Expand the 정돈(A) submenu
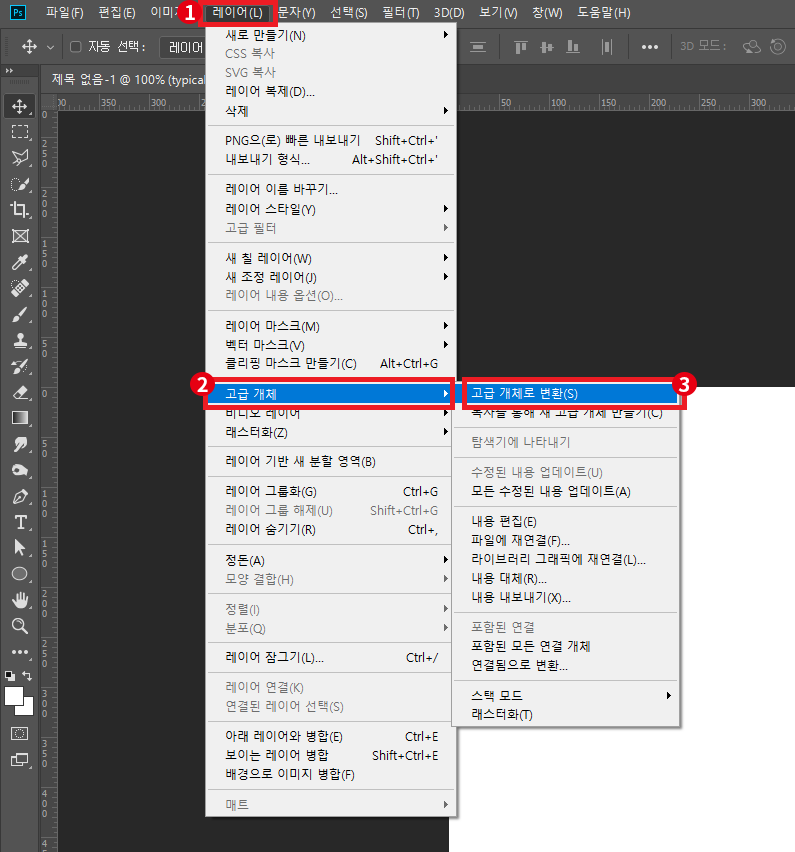The width and height of the screenshot is (795, 852). (x=331, y=560)
